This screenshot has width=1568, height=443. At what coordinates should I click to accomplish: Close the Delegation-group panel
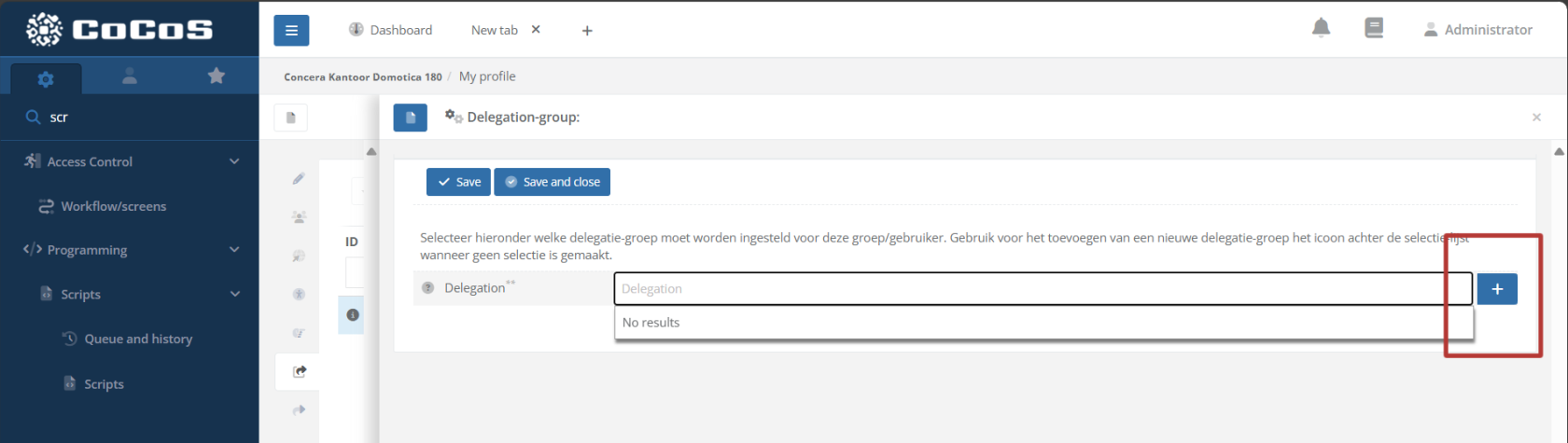click(x=1536, y=118)
